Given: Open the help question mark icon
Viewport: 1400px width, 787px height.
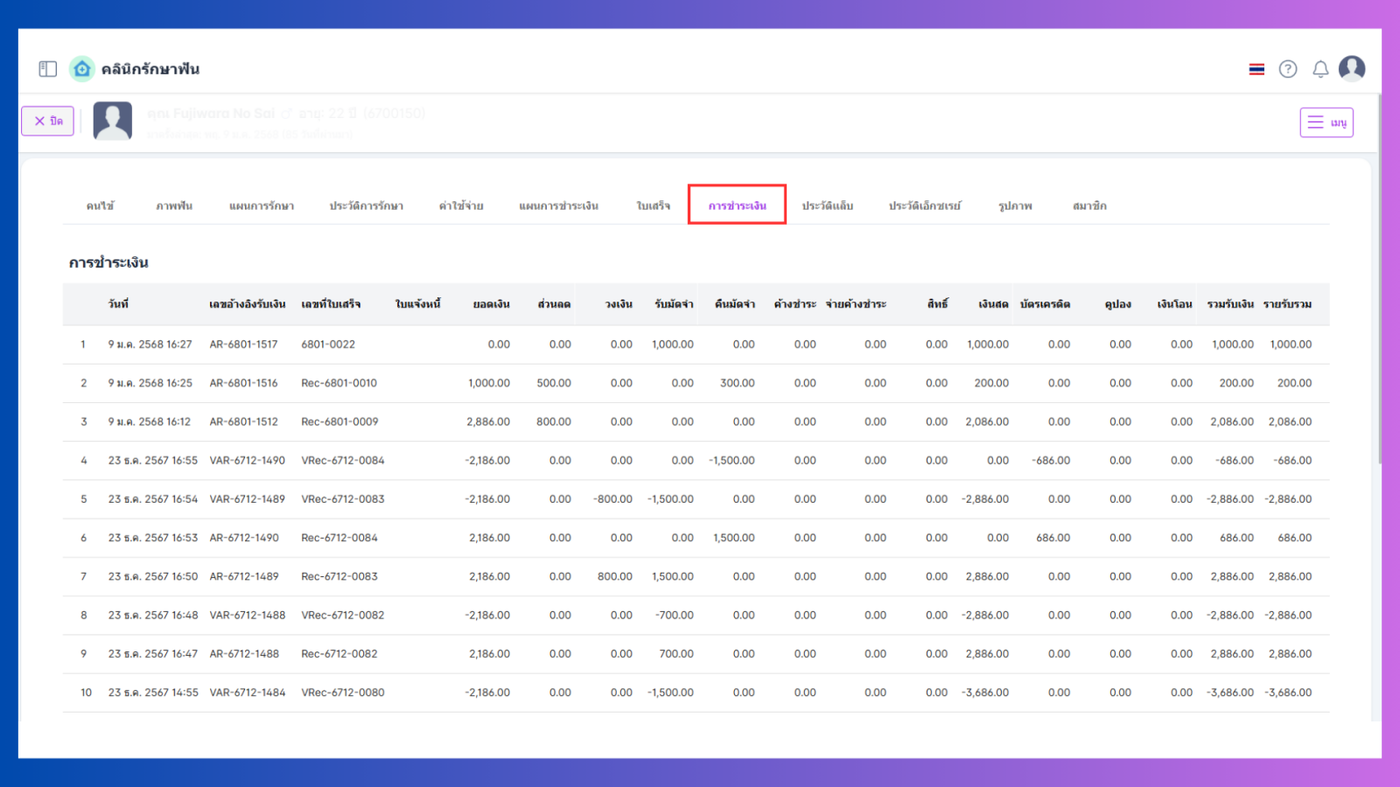Looking at the screenshot, I should 1288,69.
